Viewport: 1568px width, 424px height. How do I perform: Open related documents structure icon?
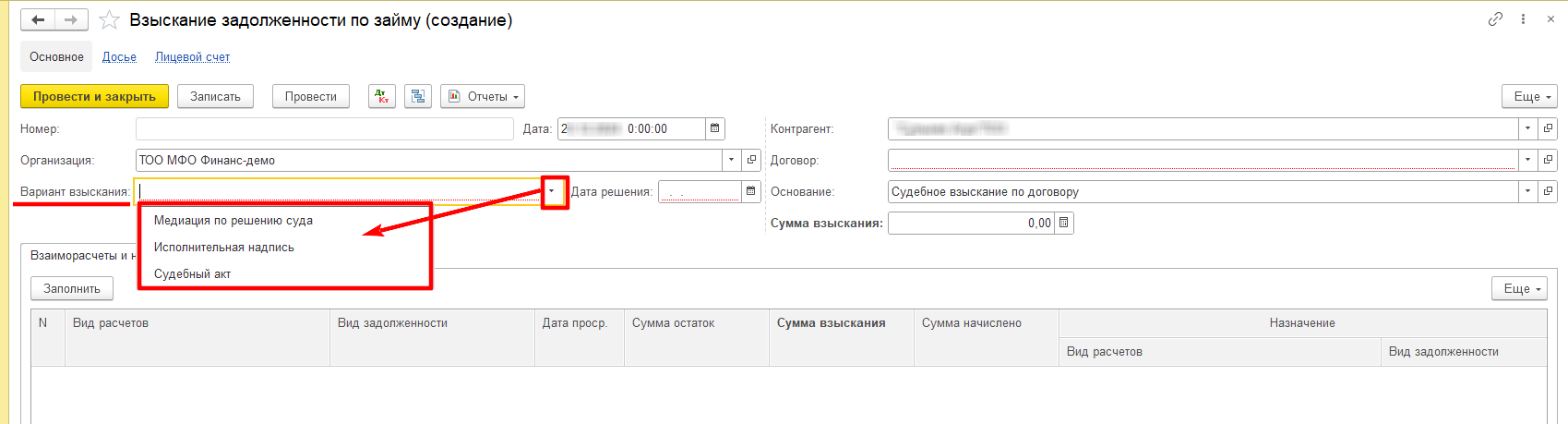coord(418,96)
